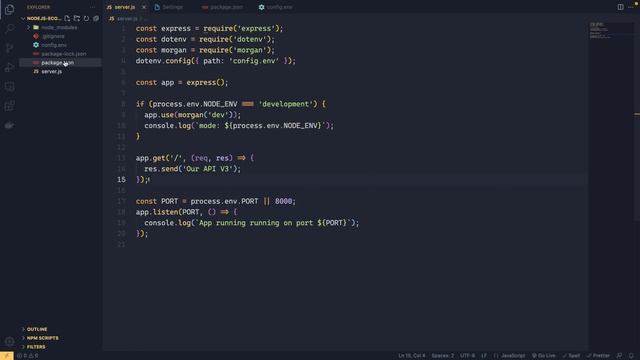Click app.use(morgan('dev')) line
This screenshot has width=640, height=360.
[193, 115]
